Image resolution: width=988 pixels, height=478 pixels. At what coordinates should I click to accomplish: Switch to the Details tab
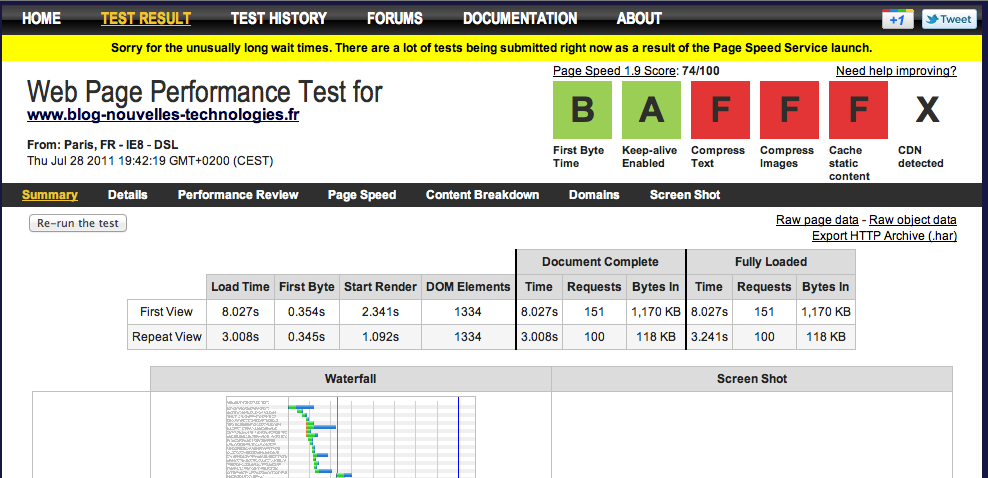pyautogui.click(x=127, y=195)
